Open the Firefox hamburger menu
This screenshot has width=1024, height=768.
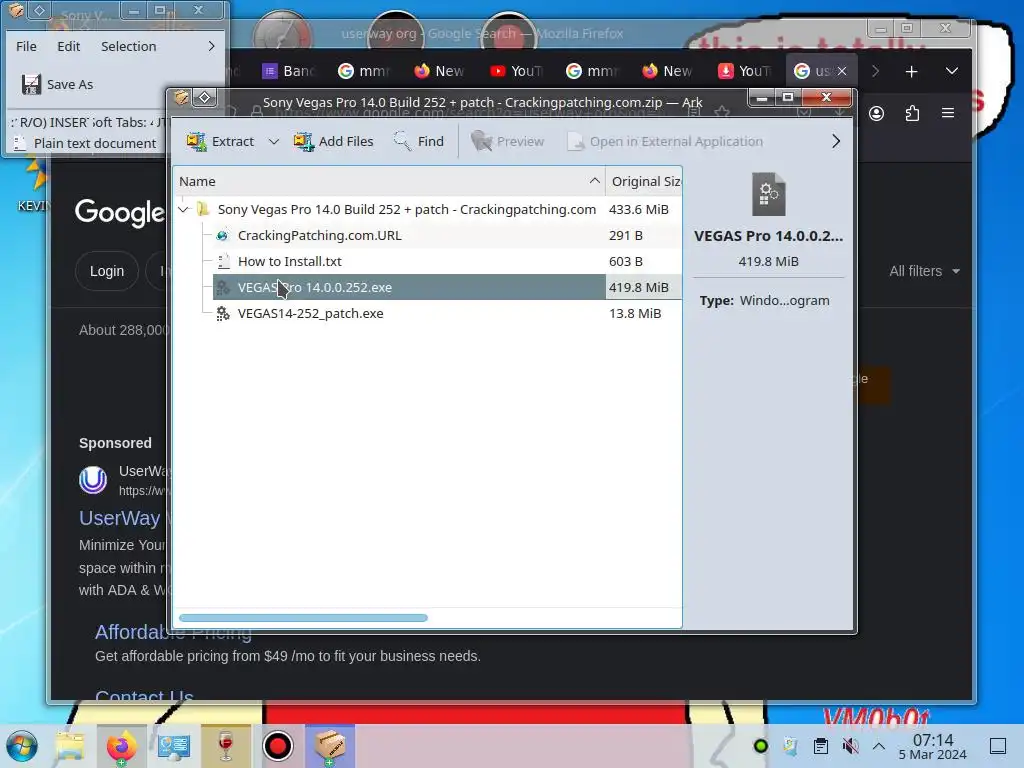(948, 113)
